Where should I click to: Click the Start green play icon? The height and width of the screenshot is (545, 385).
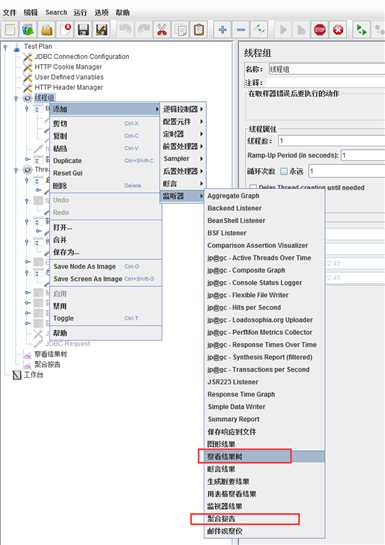tap(284, 30)
